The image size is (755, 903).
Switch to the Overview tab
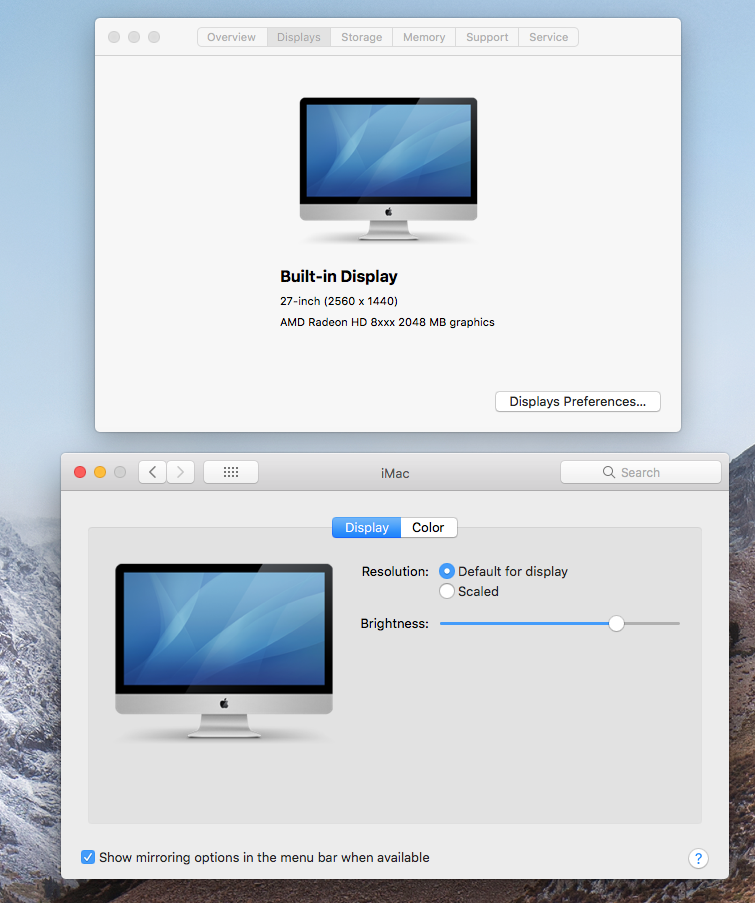pyautogui.click(x=232, y=37)
